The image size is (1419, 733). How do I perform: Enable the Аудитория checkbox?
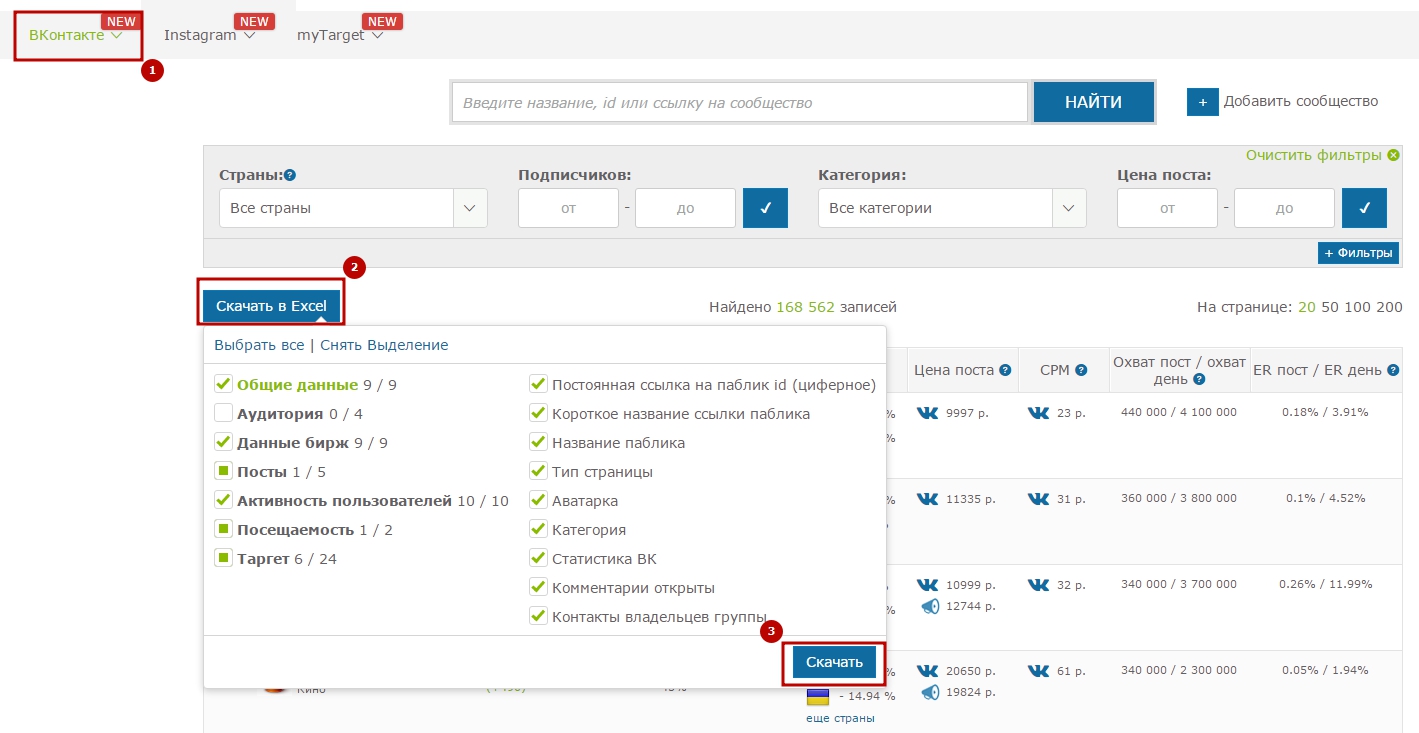[224, 413]
